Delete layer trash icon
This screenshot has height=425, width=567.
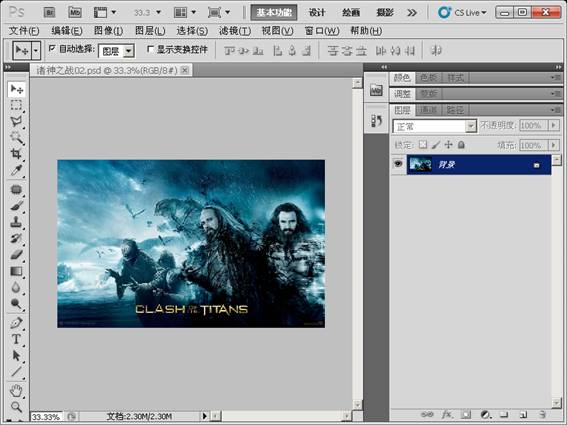click(542, 415)
